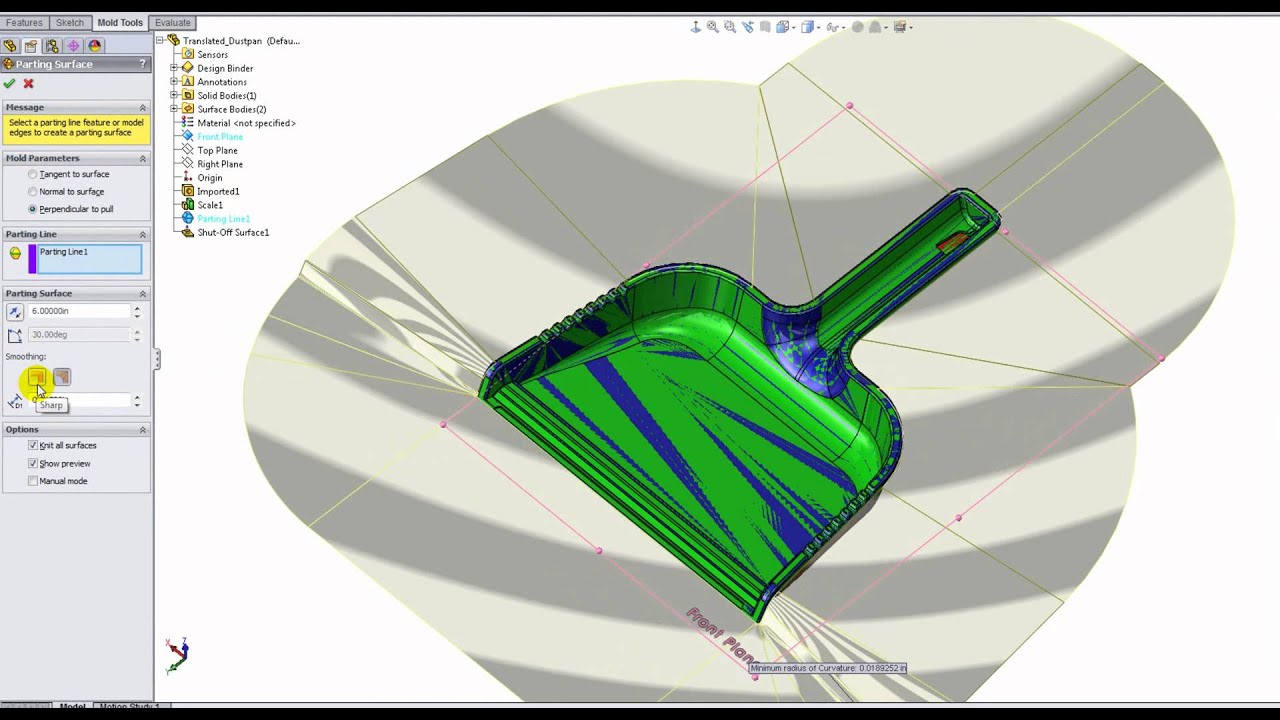Expand the Annotations tree node
Screen dimensions: 1280x720
(x=174, y=82)
